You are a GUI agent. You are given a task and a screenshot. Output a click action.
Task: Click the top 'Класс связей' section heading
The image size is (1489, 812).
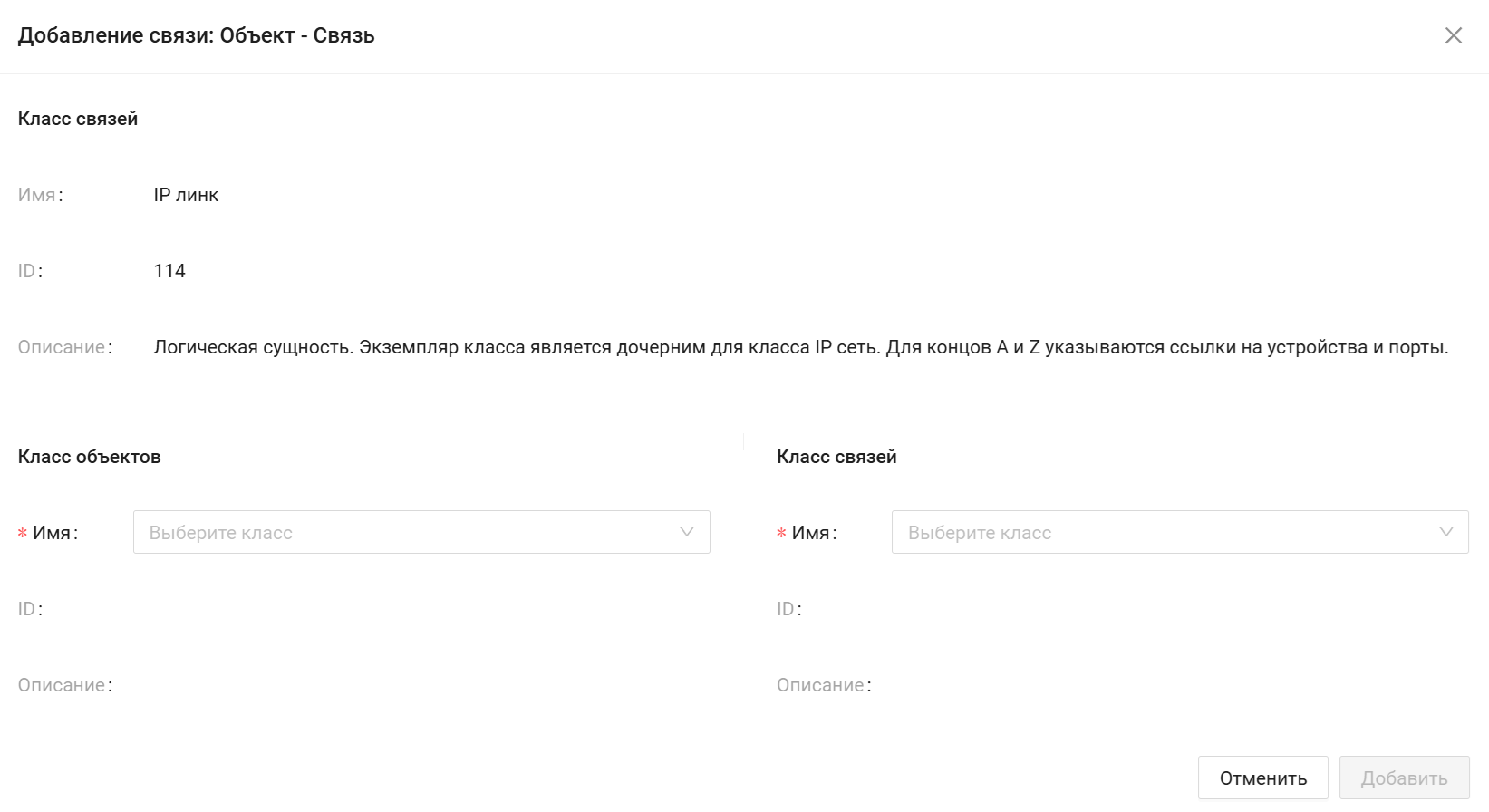click(x=78, y=119)
